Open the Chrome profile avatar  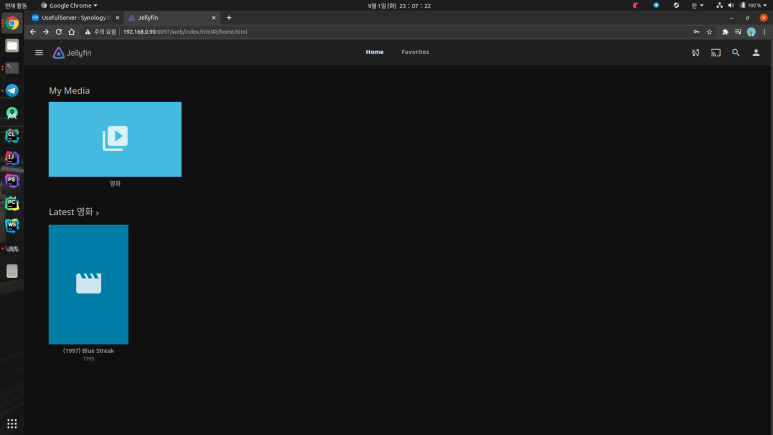pyautogui.click(x=751, y=32)
